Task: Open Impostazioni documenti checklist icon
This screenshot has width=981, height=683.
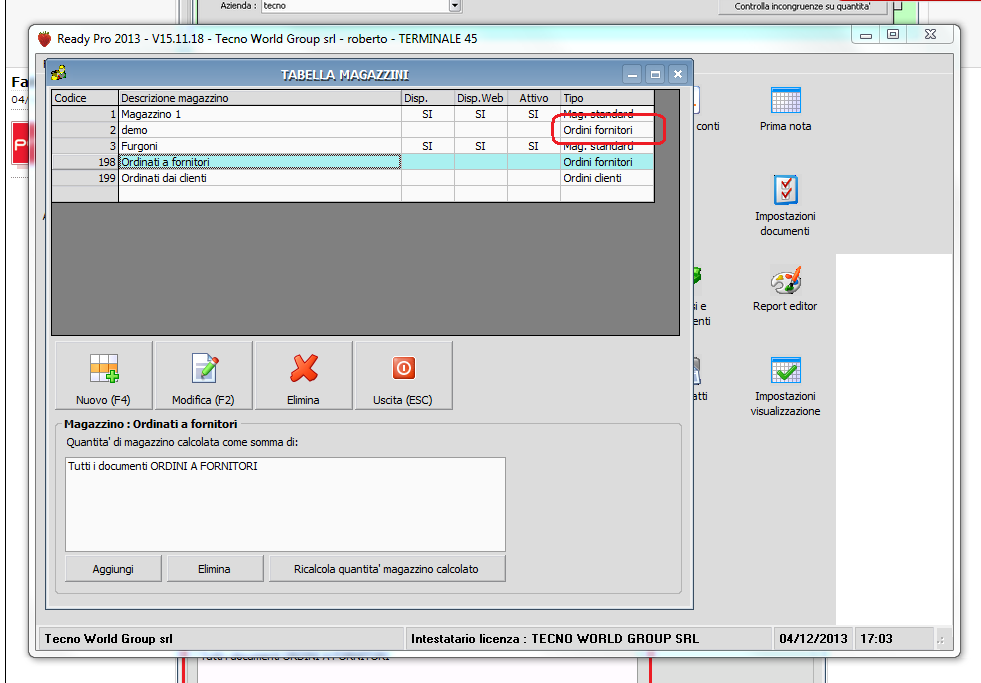Action: pyautogui.click(x=785, y=190)
